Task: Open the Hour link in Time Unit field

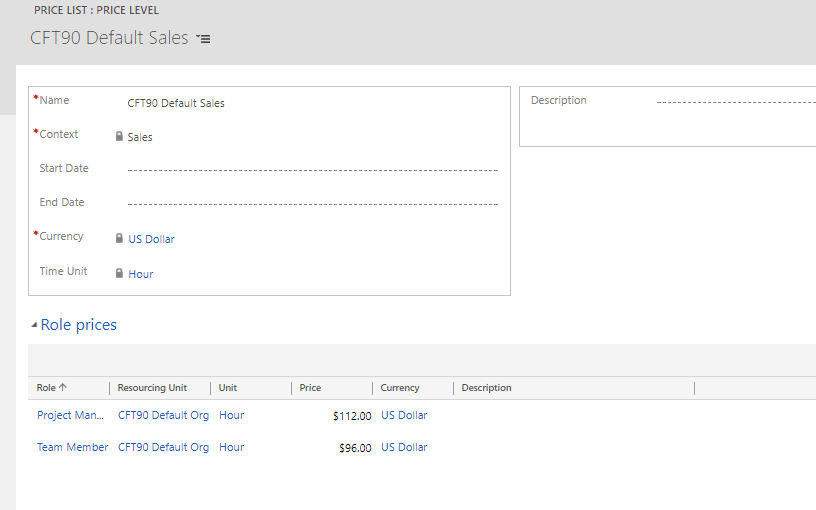Action: (x=141, y=274)
